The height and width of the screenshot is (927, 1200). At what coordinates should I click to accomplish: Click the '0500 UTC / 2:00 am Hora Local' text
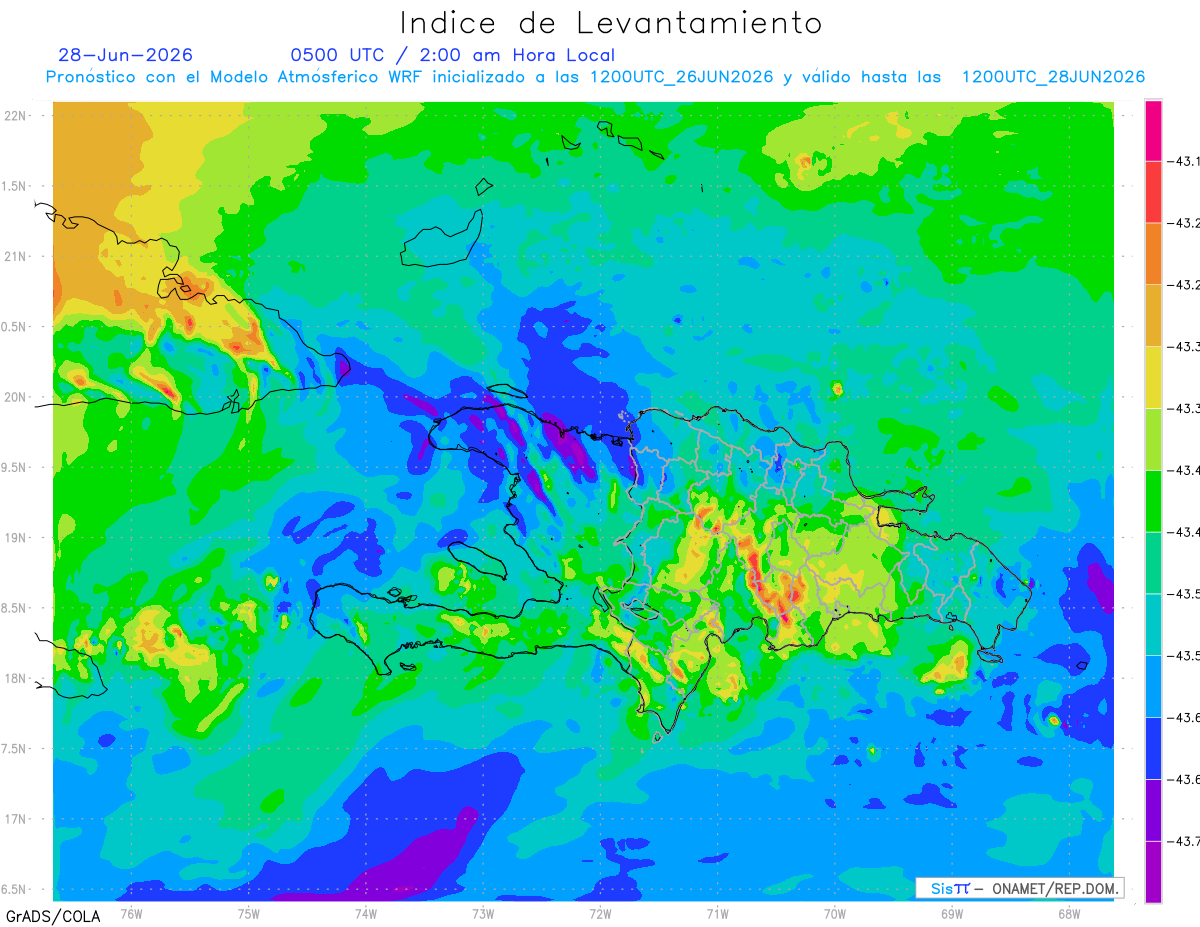(453, 55)
